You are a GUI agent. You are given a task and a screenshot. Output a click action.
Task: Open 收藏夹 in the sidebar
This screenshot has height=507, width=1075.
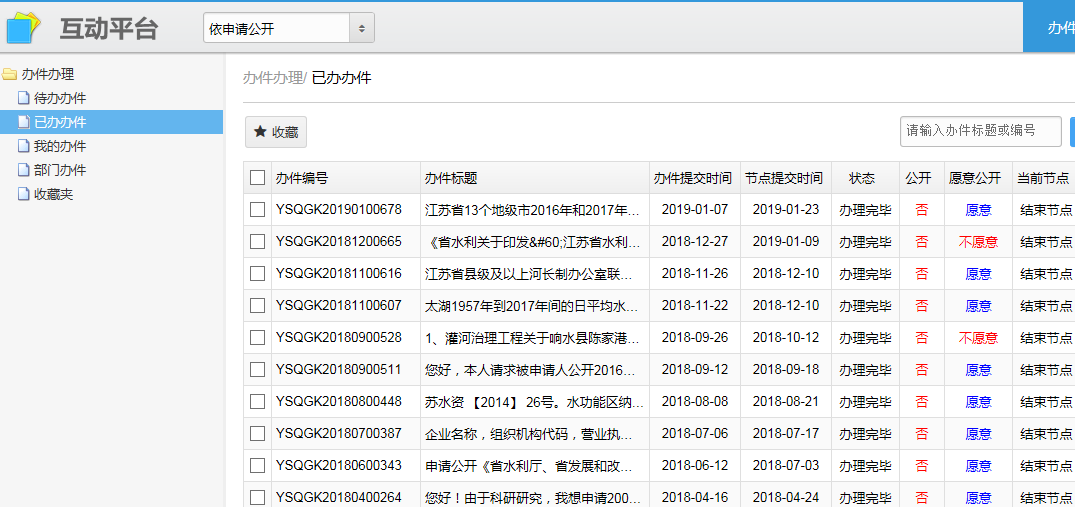[x=53, y=195]
